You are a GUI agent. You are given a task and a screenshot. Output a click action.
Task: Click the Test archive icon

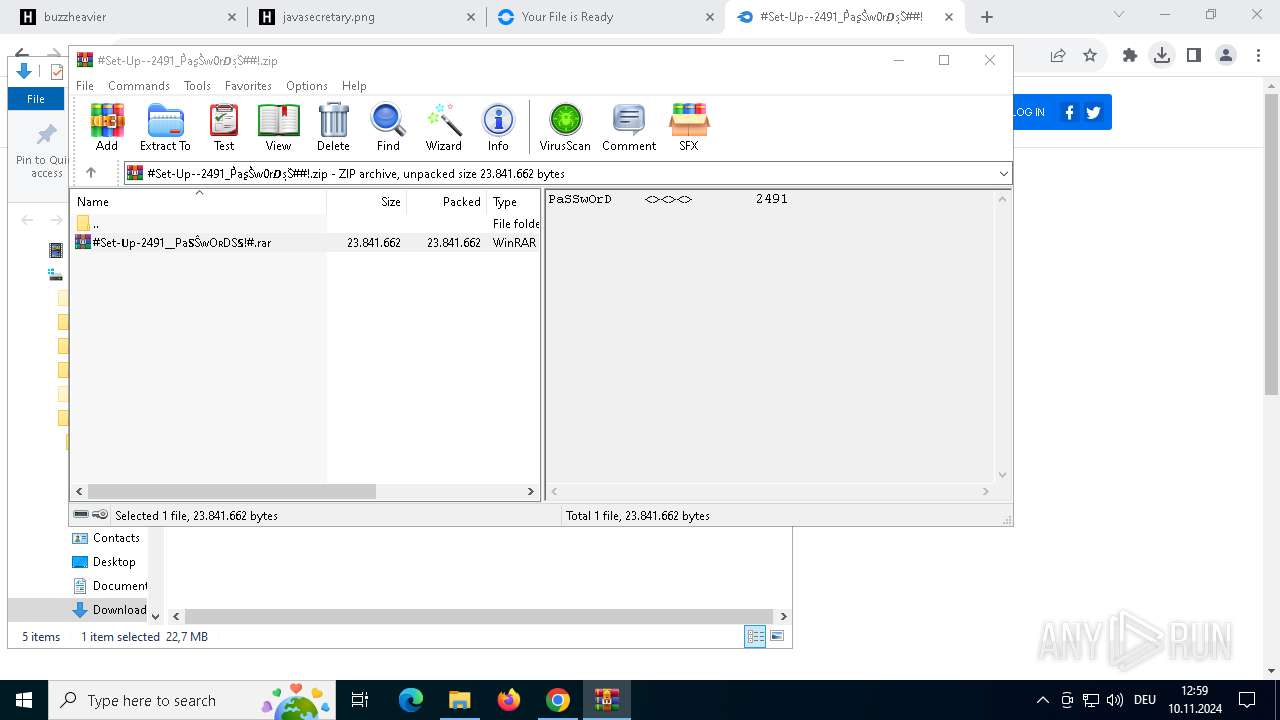click(224, 127)
